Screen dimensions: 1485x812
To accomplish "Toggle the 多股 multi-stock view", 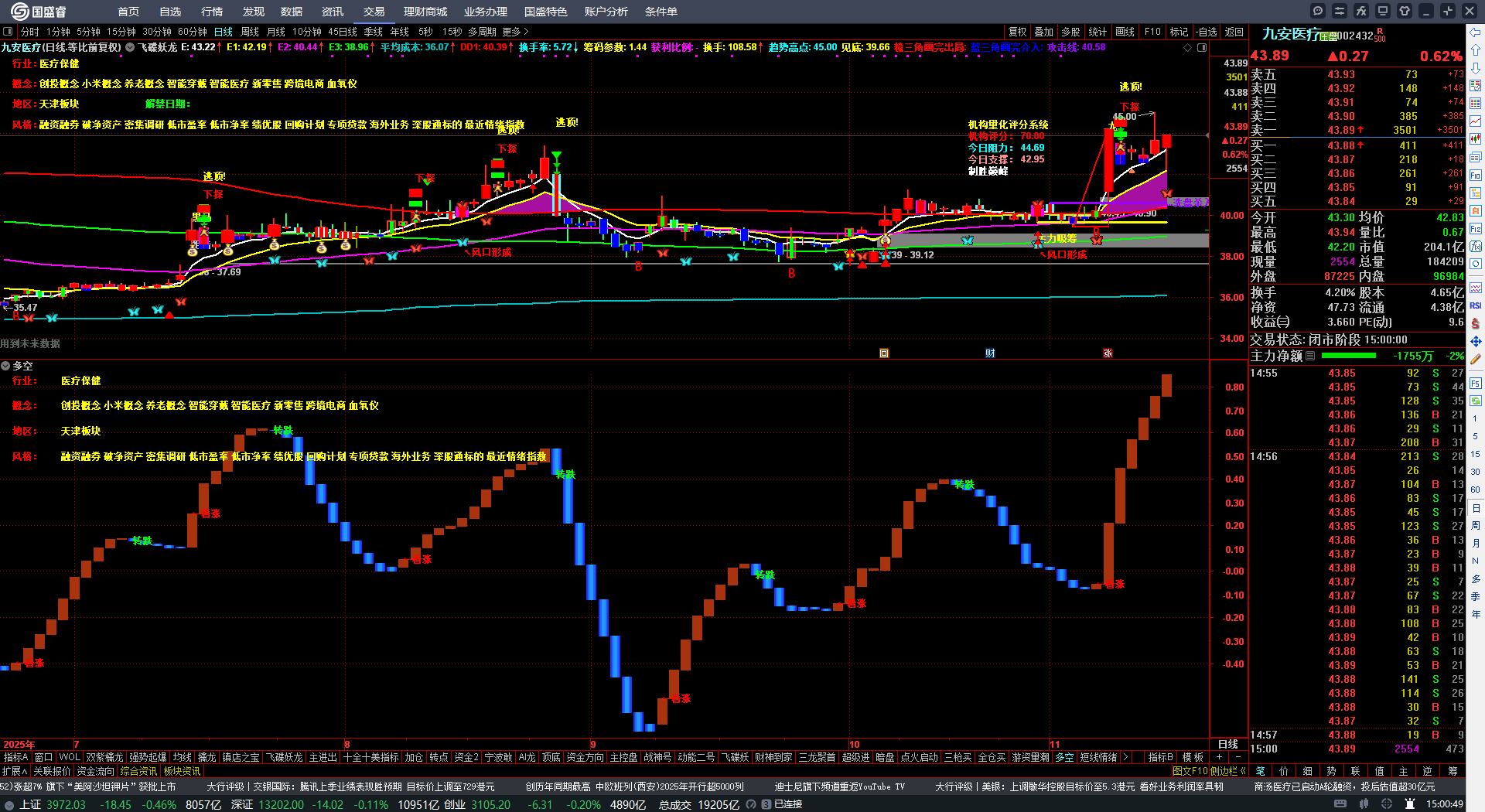I will pyautogui.click(x=1070, y=32).
